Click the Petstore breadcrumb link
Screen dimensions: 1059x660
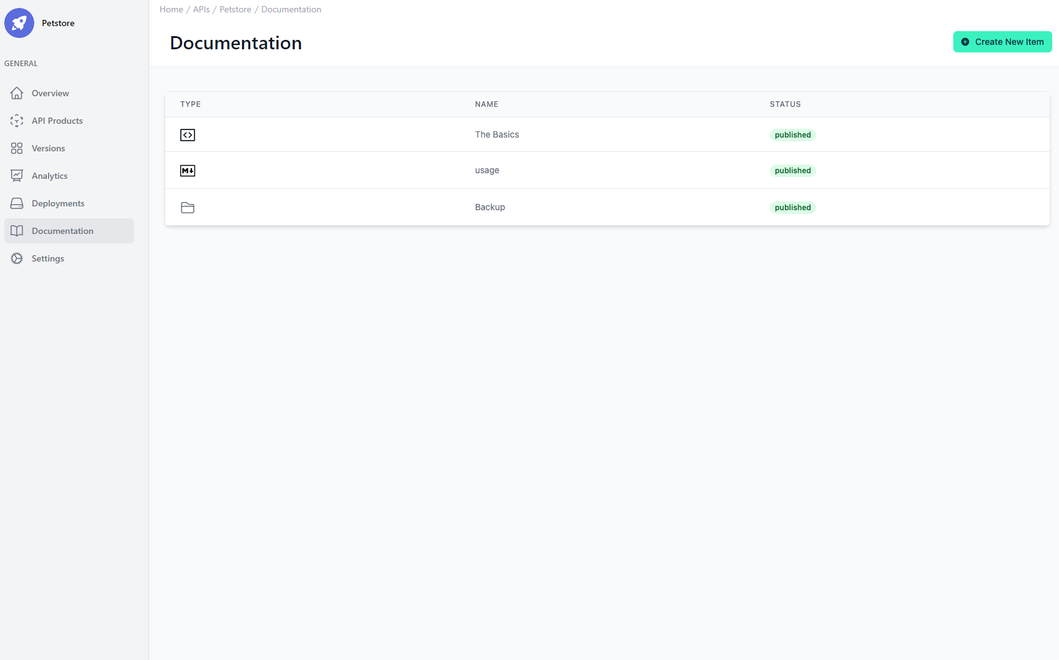click(x=235, y=9)
